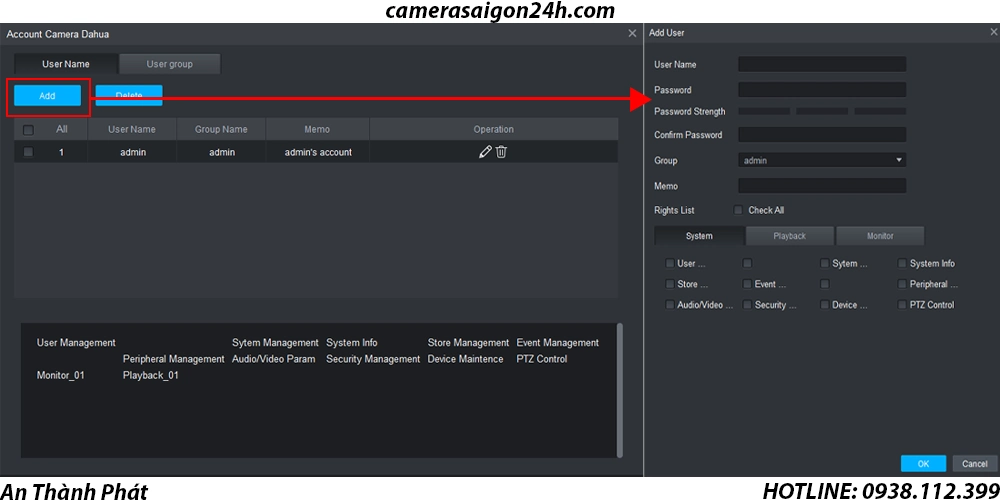Edit the admin account with pencil icon
This screenshot has height=500, width=1000.
pyautogui.click(x=485, y=152)
